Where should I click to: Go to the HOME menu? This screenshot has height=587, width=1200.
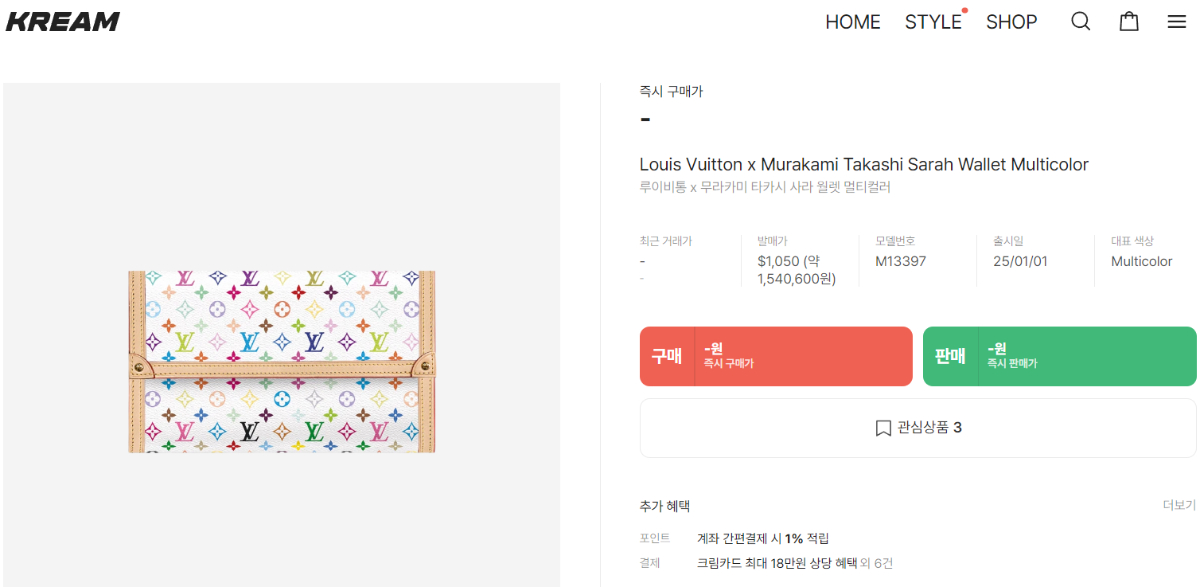click(852, 22)
